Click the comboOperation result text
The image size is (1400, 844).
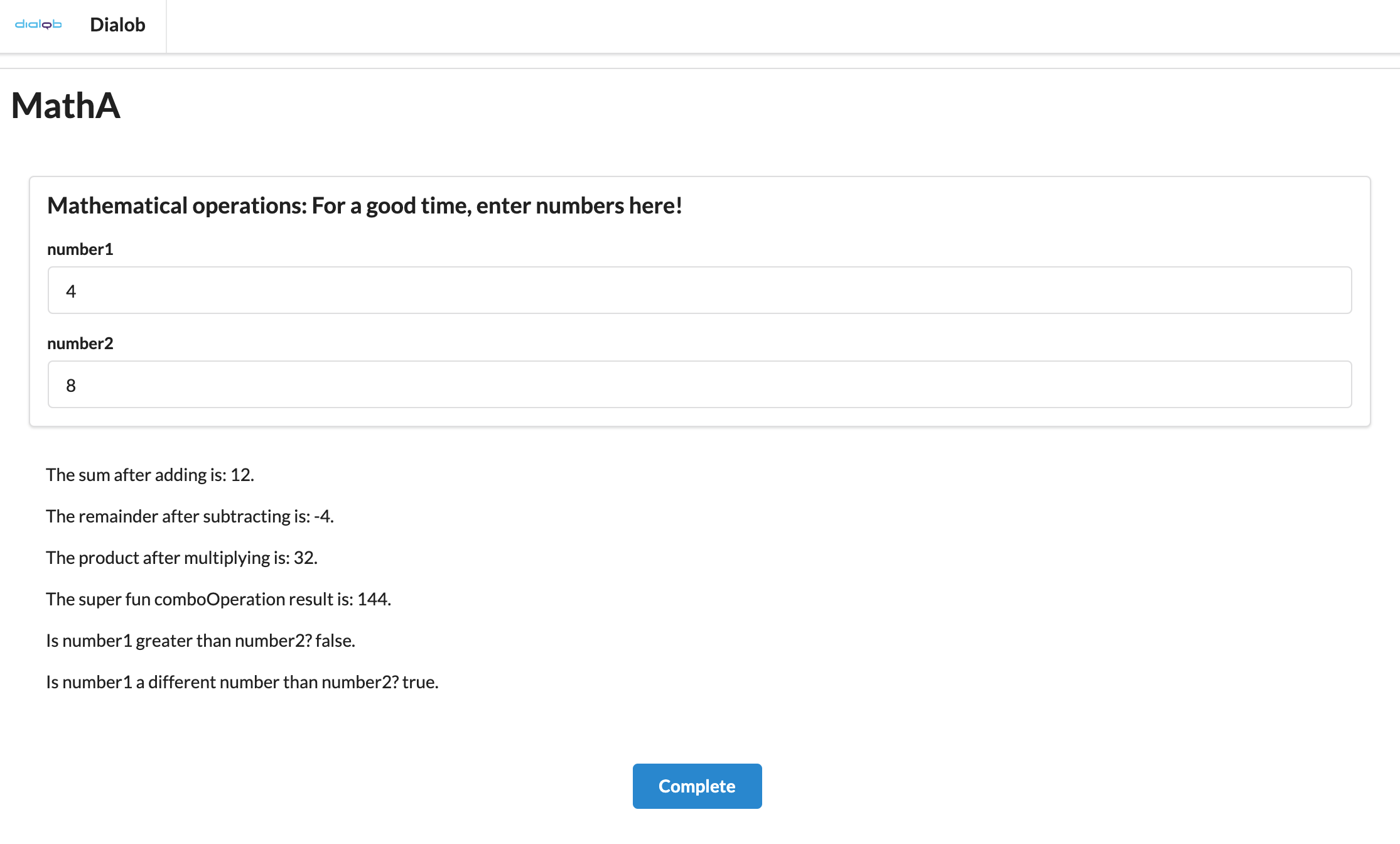(218, 599)
